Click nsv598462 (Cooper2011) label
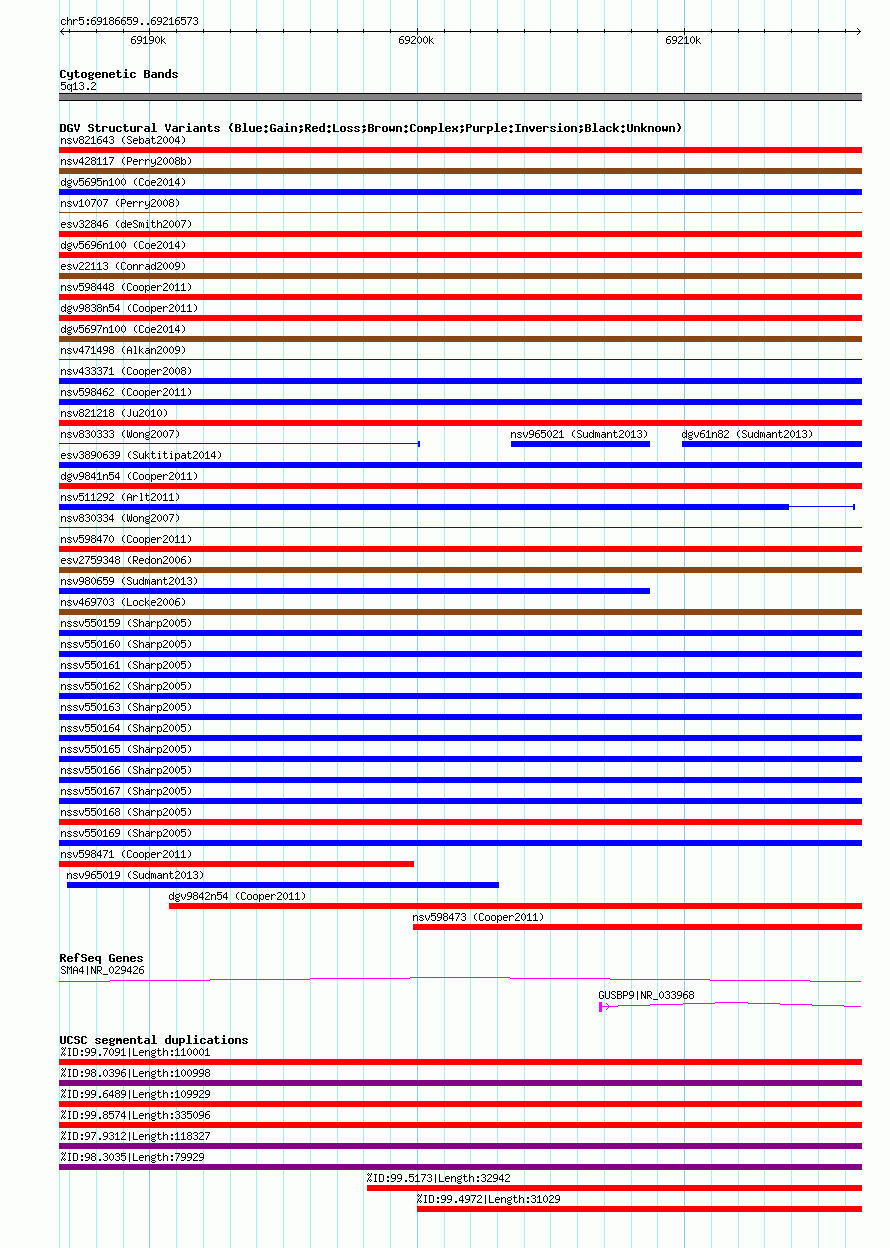This screenshot has height=1248, width=890. point(125,392)
